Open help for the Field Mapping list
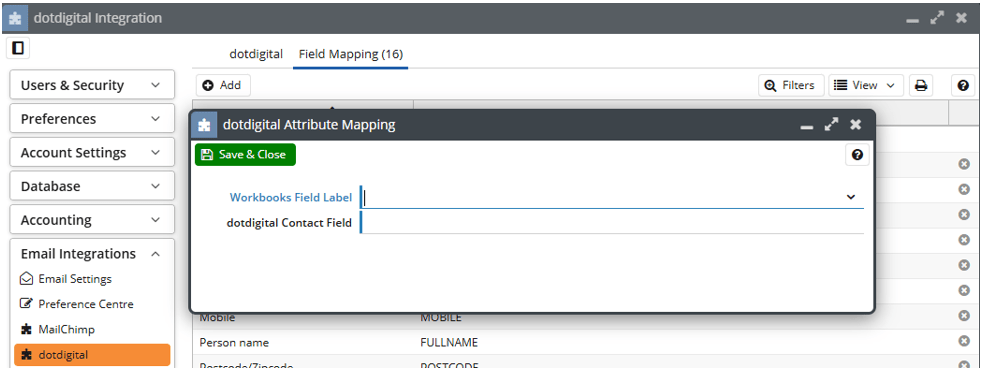 [x=963, y=86]
